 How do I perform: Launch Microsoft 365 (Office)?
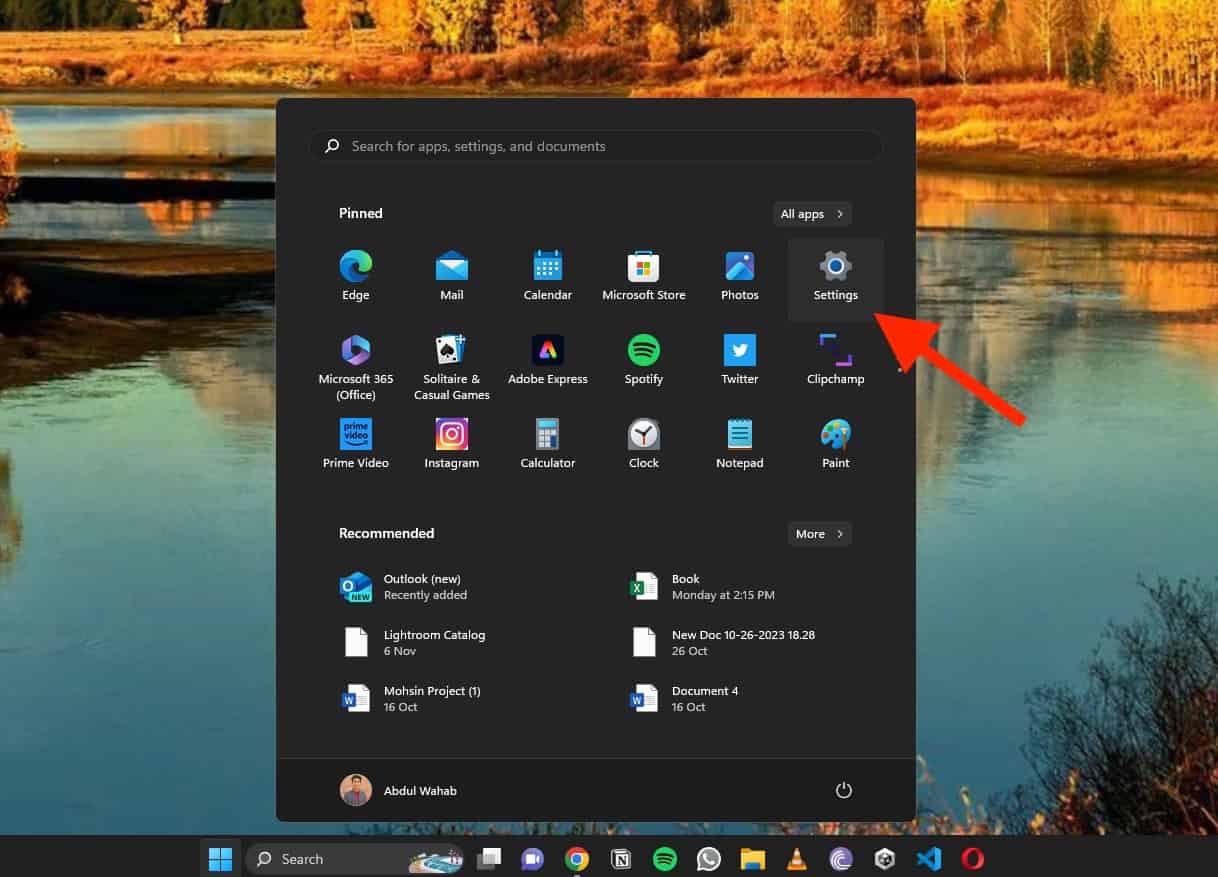(x=355, y=367)
